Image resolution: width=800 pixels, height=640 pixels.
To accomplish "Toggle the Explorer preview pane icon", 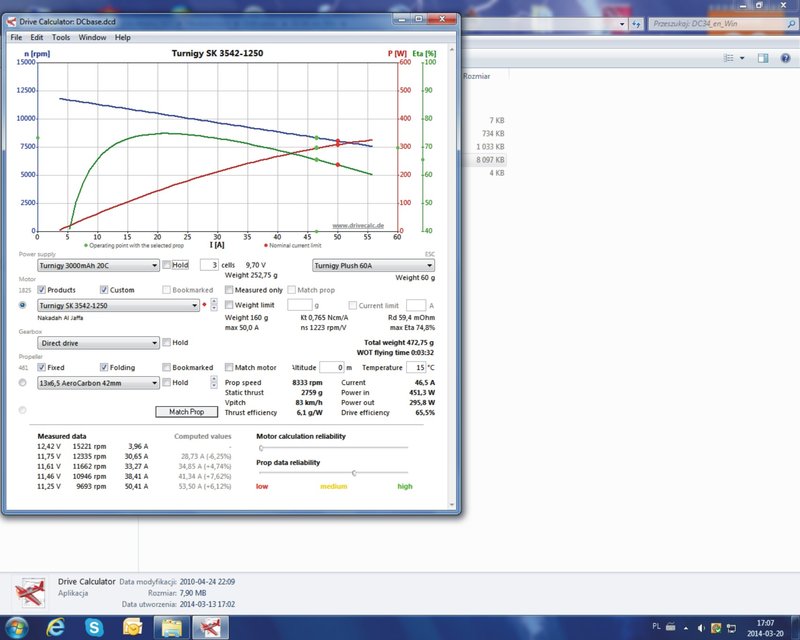I will [763, 58].
